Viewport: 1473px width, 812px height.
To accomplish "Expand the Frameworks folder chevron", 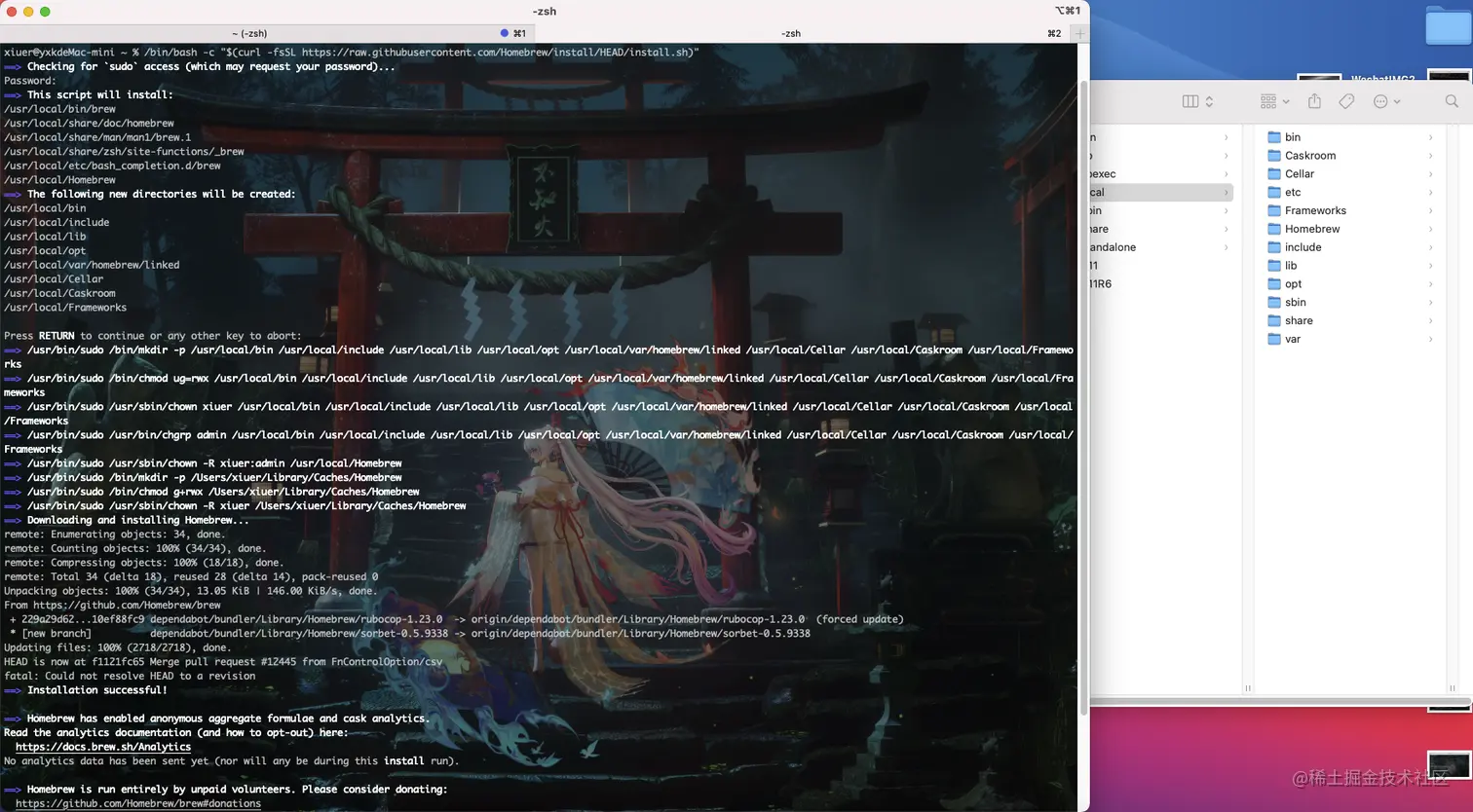I will 1431,210.
